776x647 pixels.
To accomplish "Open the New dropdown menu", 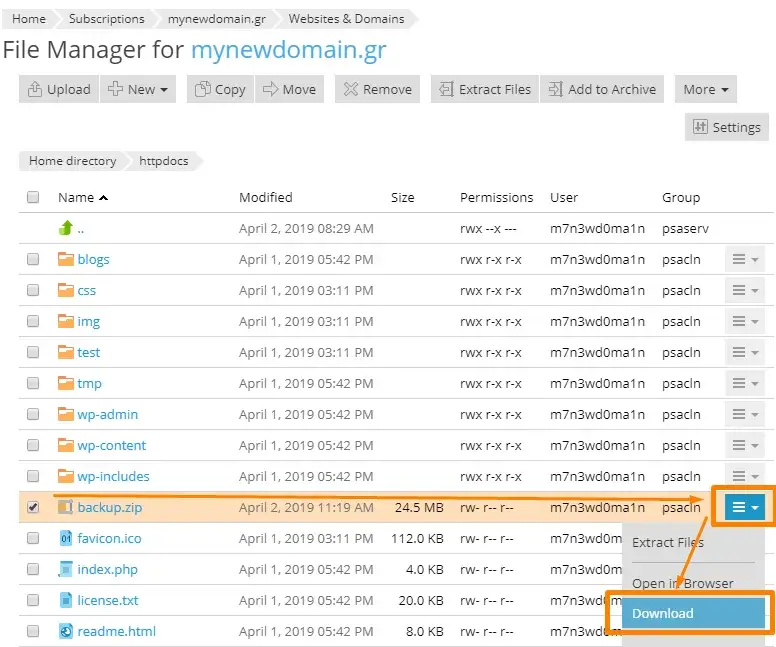I will [x=138, y=89].
